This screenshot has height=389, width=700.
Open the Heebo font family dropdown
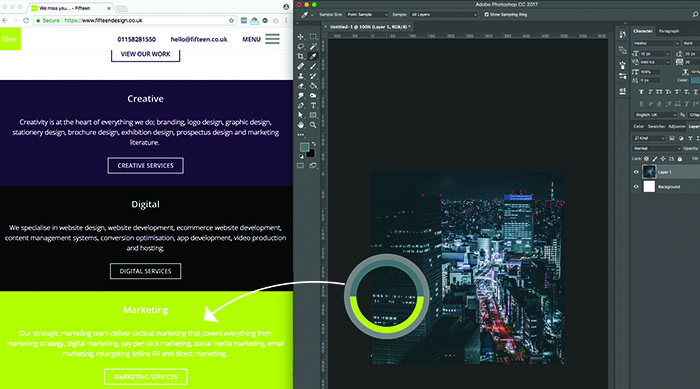[656, 43]
